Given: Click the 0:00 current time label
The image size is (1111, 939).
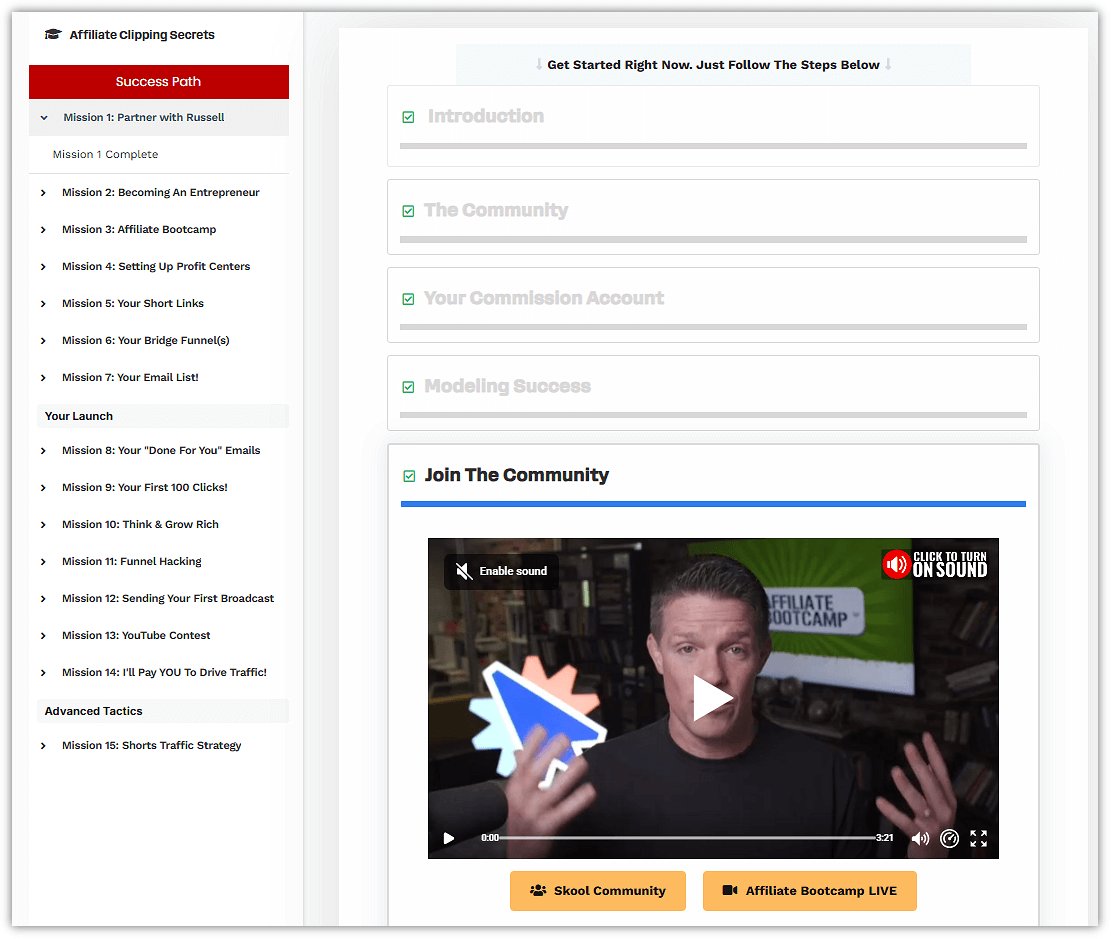Looking at the screenshot, I should [x=490, y=838].
